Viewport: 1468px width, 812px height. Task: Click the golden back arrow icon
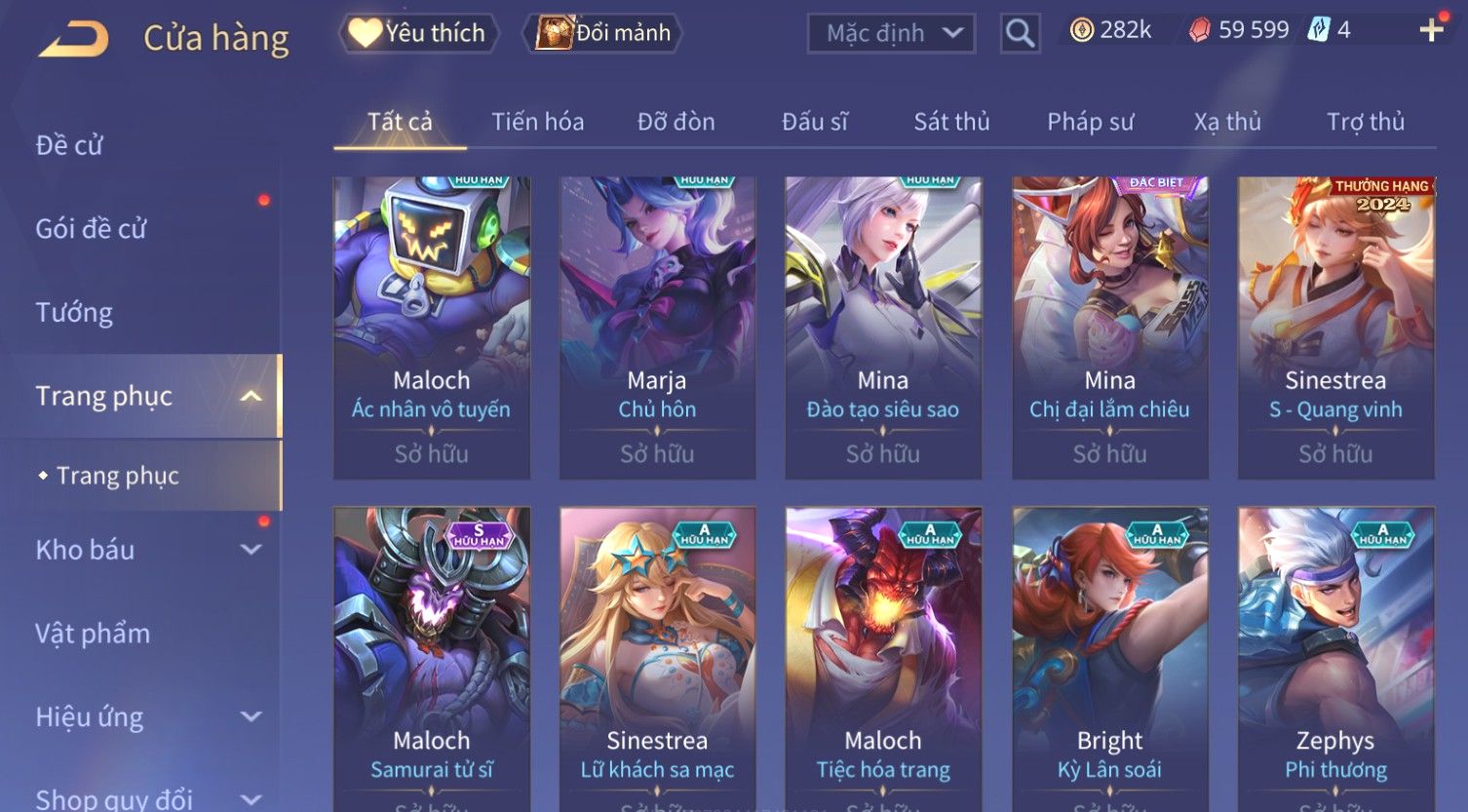coord(74,39)
